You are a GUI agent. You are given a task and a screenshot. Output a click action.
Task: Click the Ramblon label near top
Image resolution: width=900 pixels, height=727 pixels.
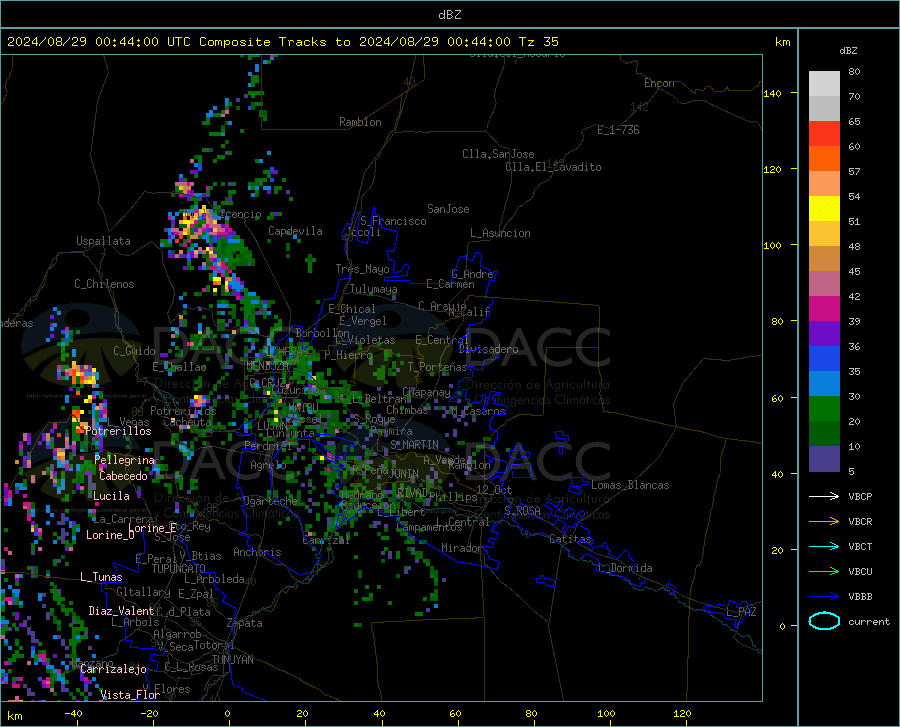click(x=360, y=122)
